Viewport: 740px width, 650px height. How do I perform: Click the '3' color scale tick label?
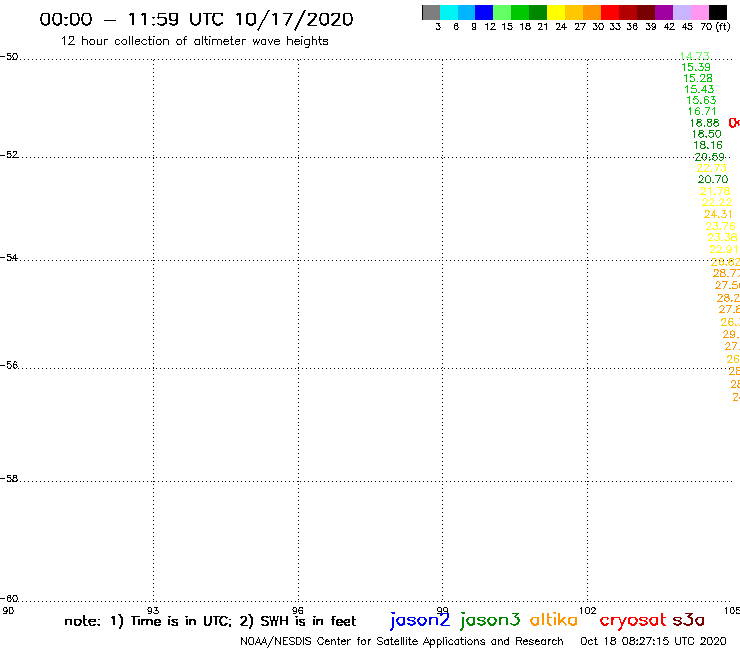[438, 27]
